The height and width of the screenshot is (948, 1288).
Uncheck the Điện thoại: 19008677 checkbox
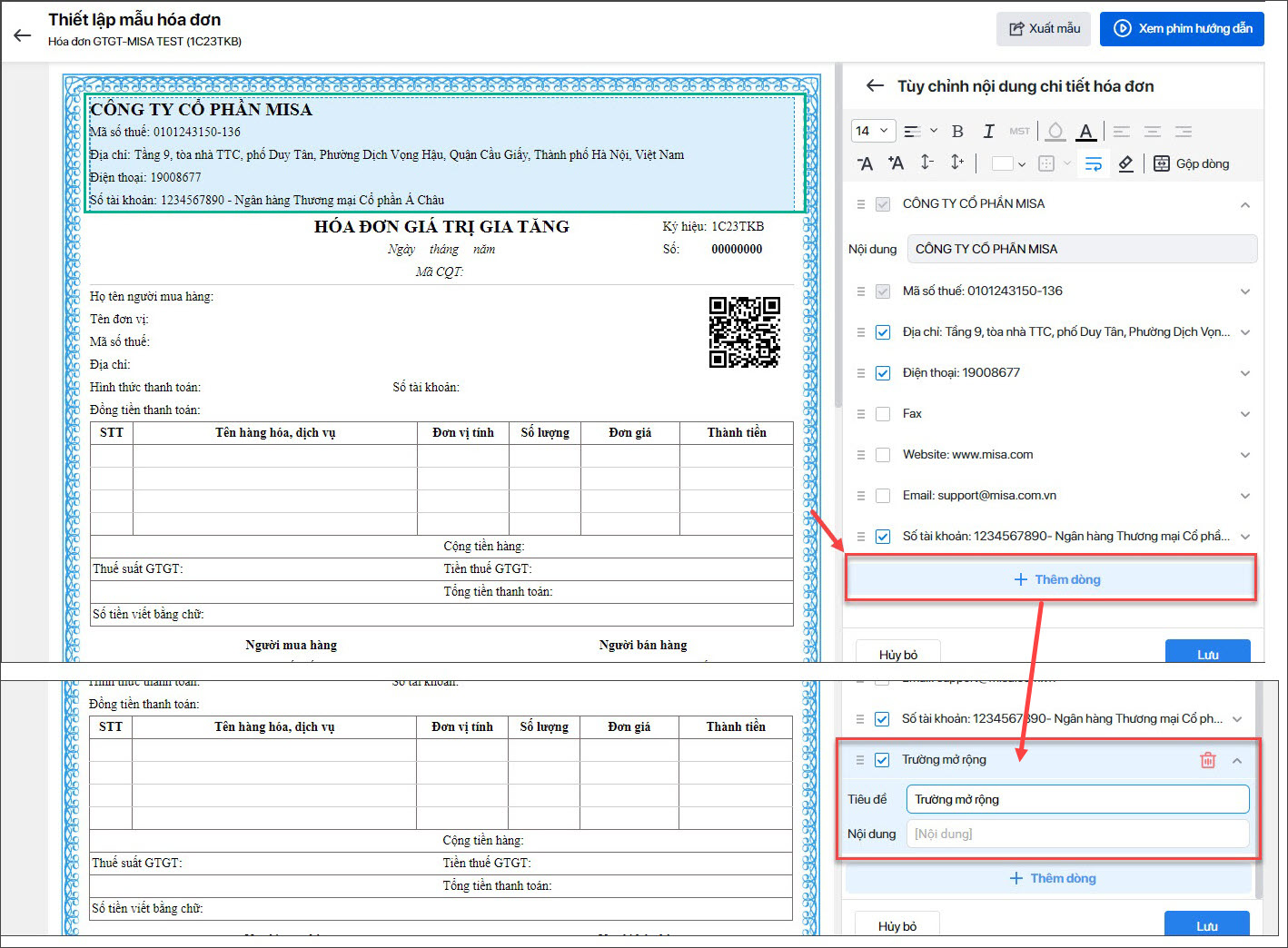(x=882, y=373)
